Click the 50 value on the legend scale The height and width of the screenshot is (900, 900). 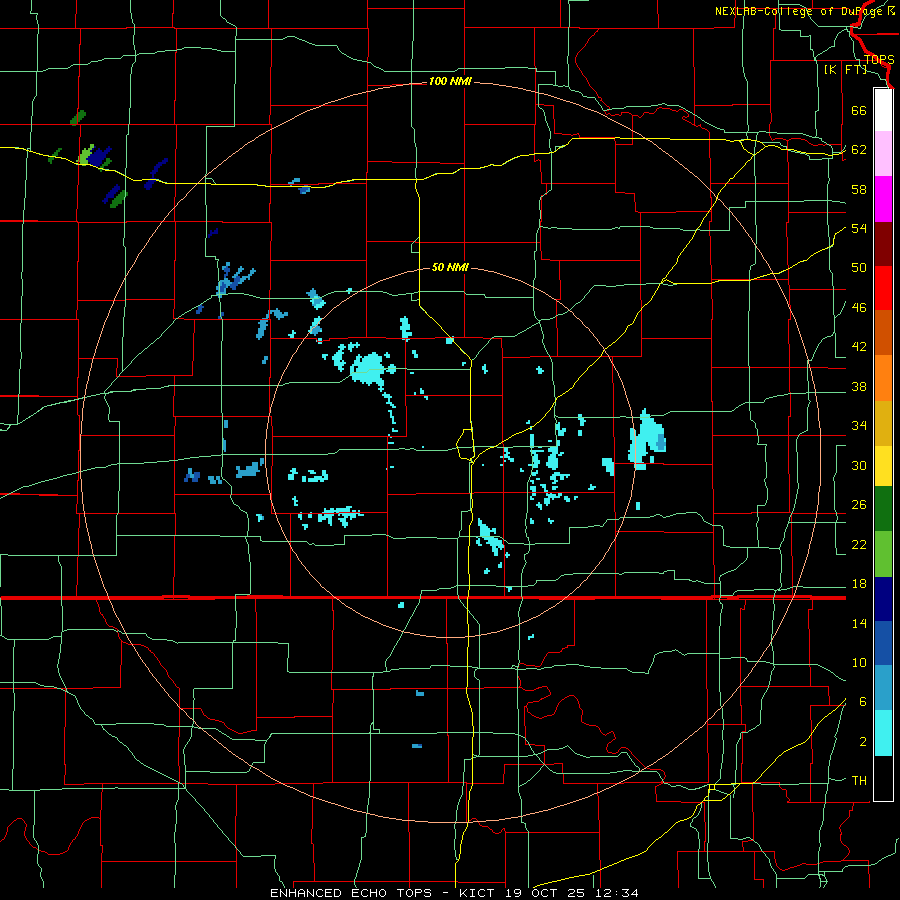[859, 268]
